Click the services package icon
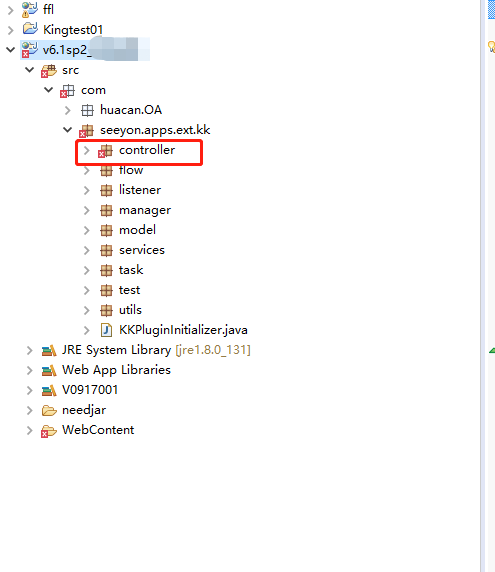The image size is (495, 572). tap(106, 250)
